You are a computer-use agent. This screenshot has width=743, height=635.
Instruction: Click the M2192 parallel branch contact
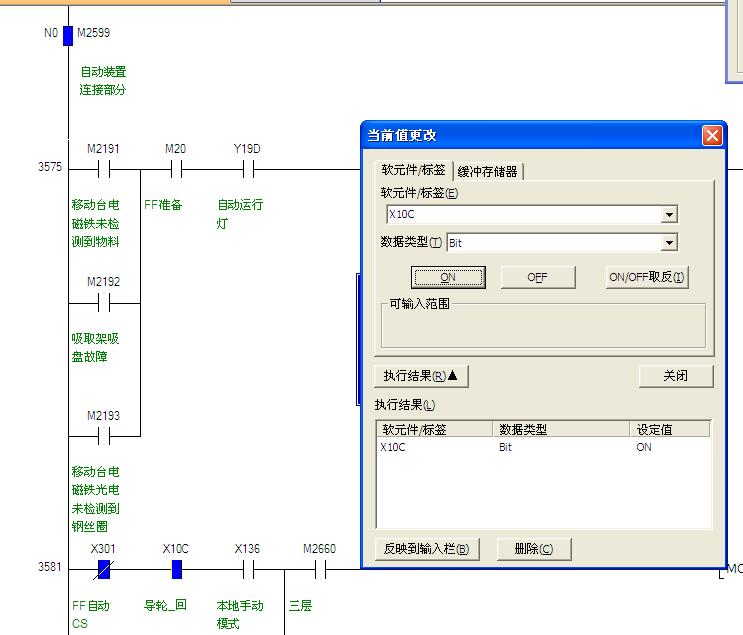(x=103, y=302)
